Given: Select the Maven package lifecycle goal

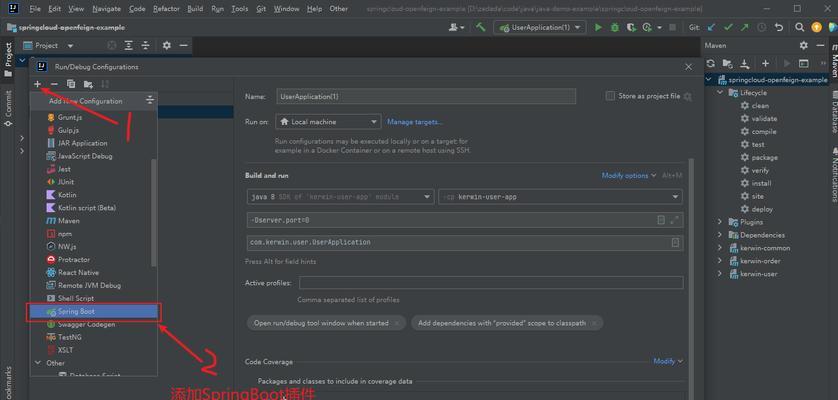Looking at the screenshot, I should [765, 158].
